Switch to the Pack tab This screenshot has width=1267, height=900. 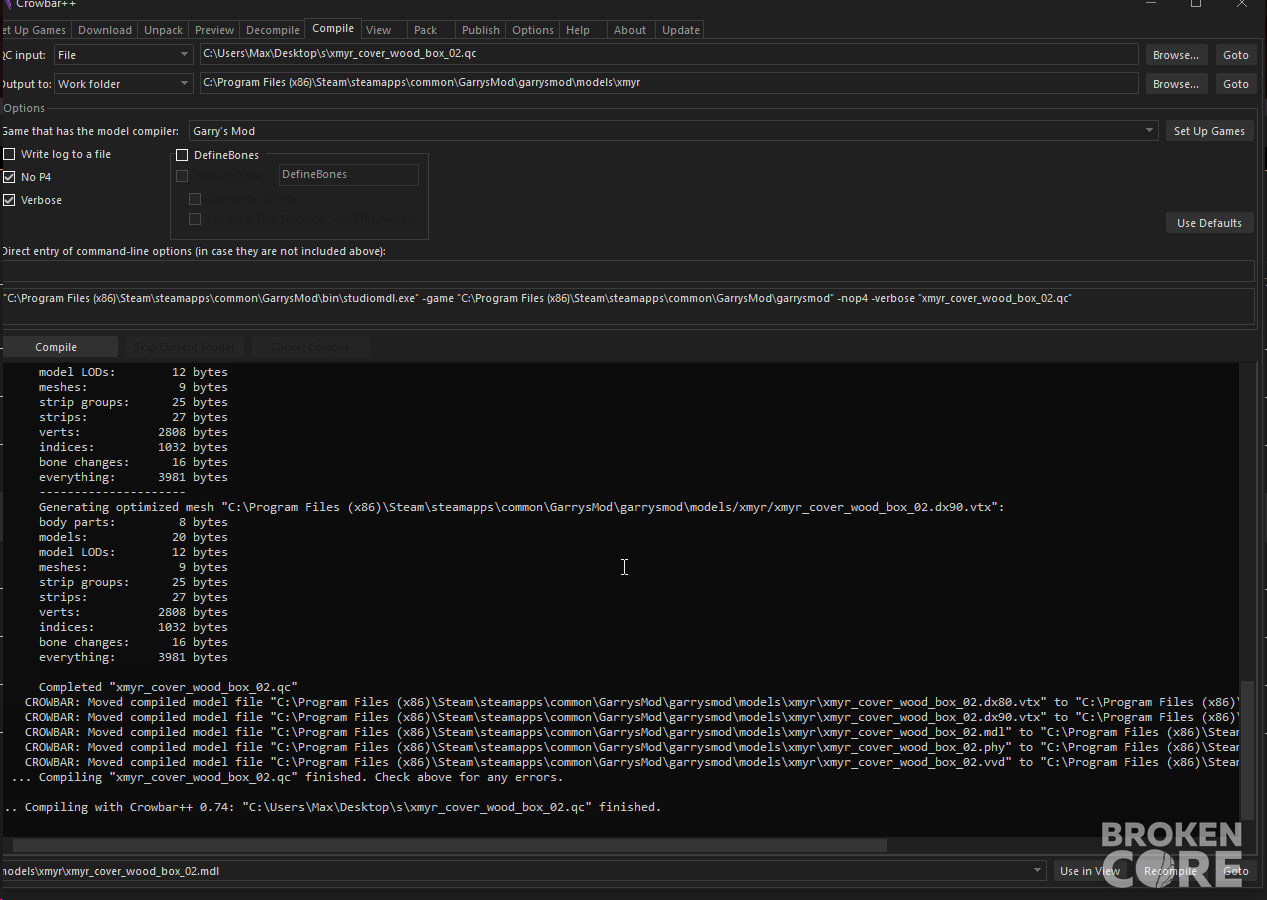[x=426, y=30]
